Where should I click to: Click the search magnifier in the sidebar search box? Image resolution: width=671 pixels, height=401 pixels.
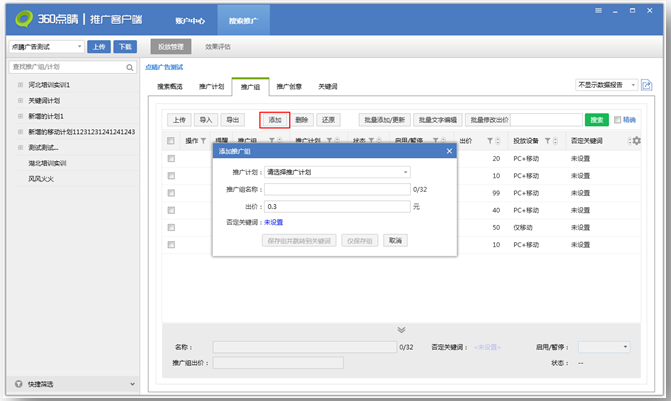[x=130, y=67]
